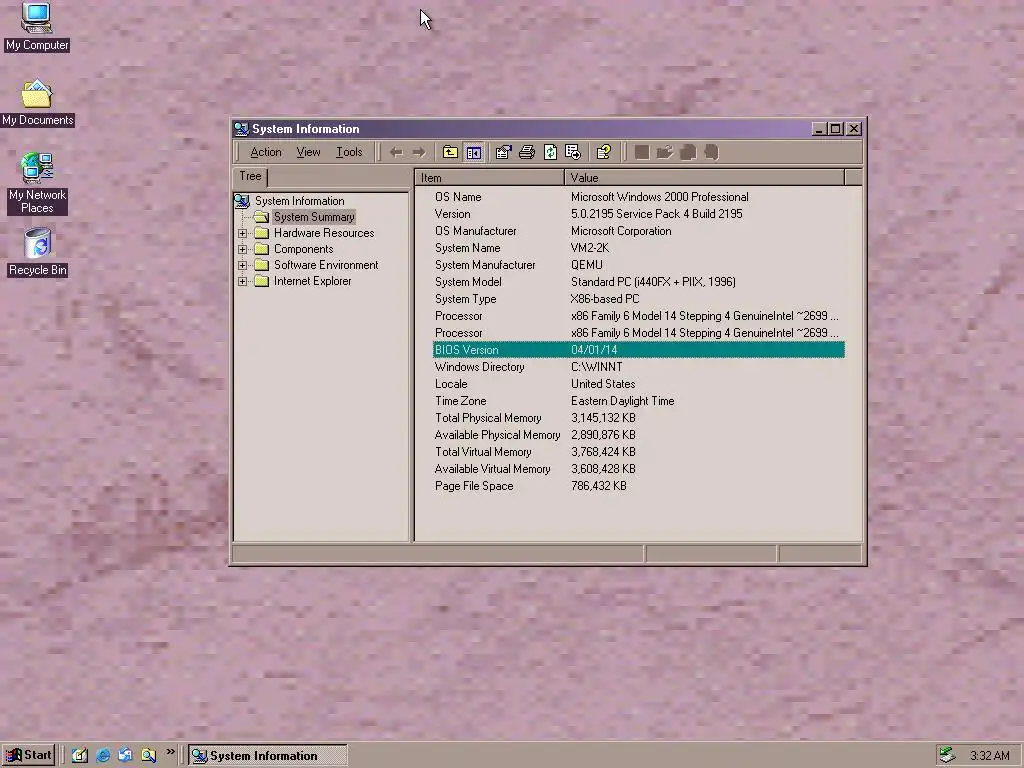This screenshot has height=768, width=1024.
Task: Launch Outlook Express from quick launch
Action: click(125, 756)
